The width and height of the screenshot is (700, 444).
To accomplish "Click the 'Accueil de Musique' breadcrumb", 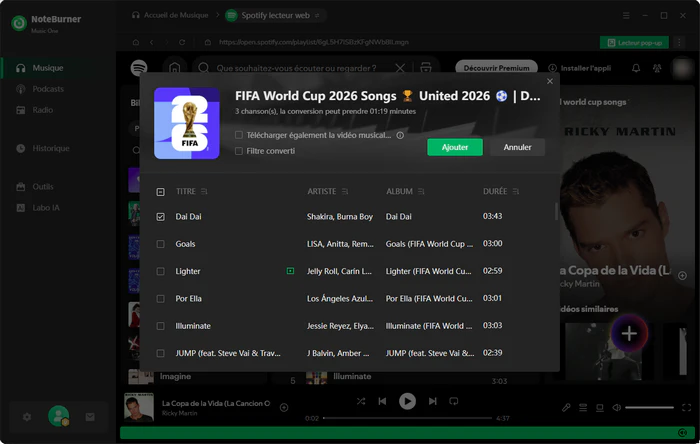I will coord(170,15).
